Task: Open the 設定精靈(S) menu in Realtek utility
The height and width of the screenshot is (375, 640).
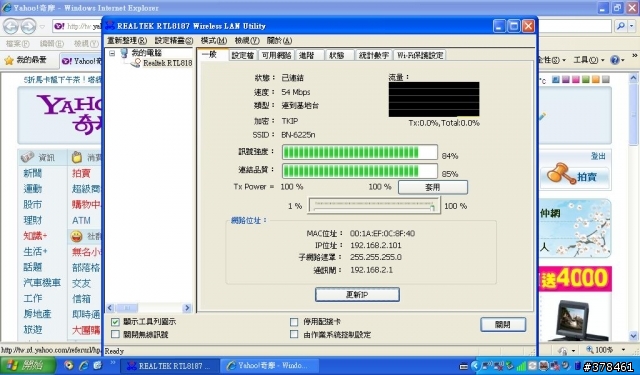Action: coord(174,40)
